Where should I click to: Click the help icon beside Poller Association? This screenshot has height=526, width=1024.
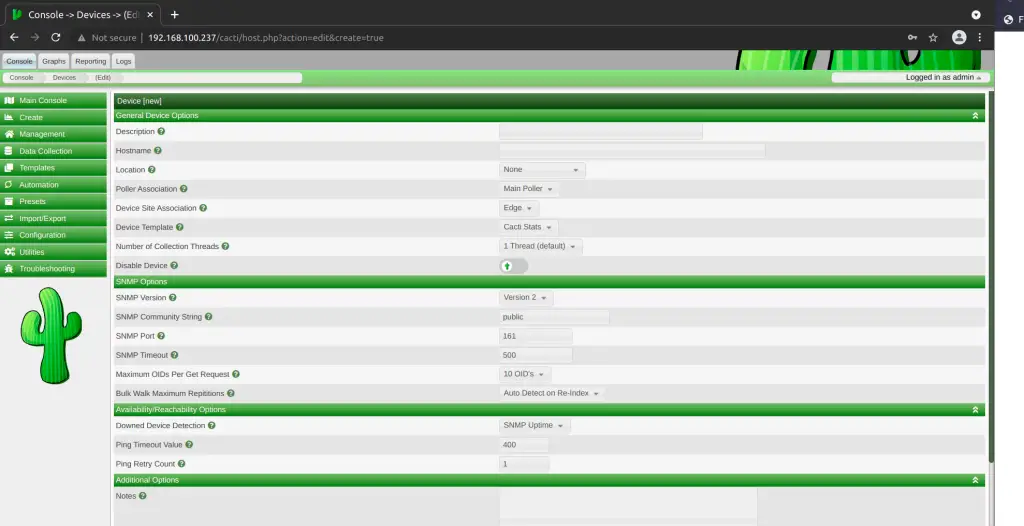point(184,189)
